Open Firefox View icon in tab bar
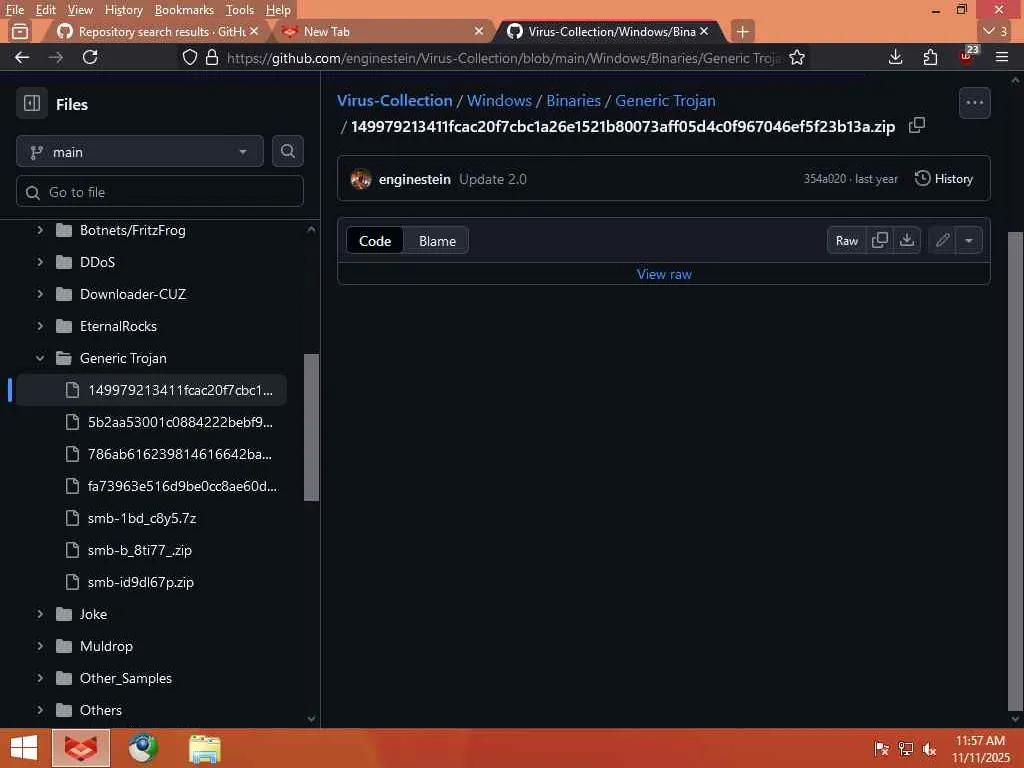This screenshot has width=1024, height=768. (x=20, y=31)
